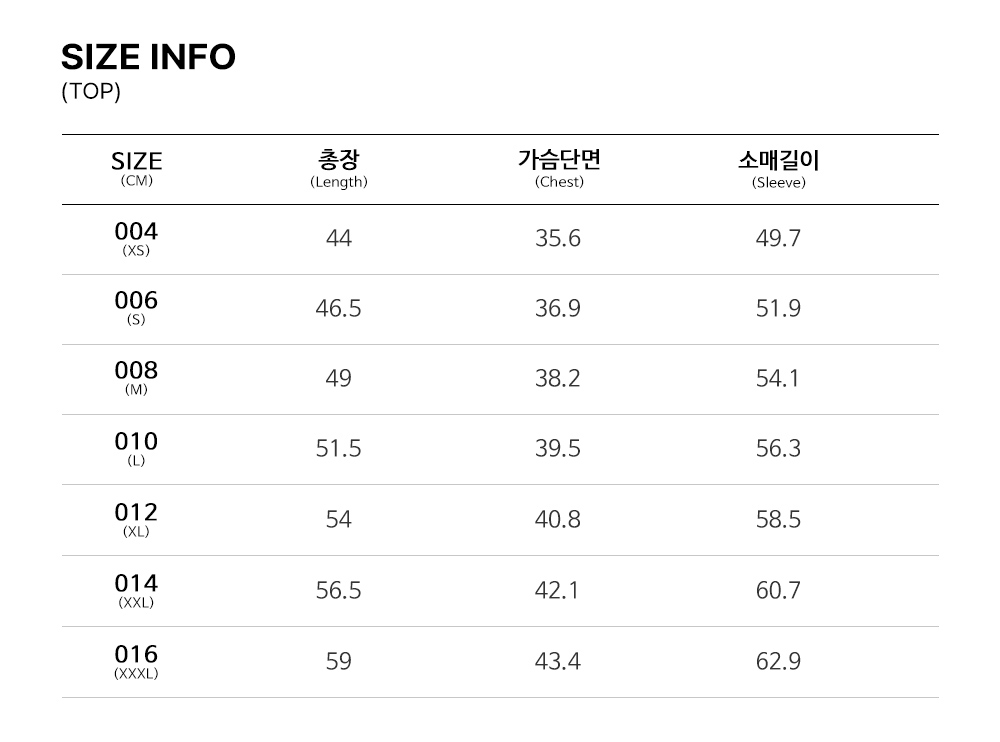Image resolution: width=1000 pixels, height=742 pixels.
Task: Click the length value 51.5
Action: pyautogui.click(x=339, y=449)
